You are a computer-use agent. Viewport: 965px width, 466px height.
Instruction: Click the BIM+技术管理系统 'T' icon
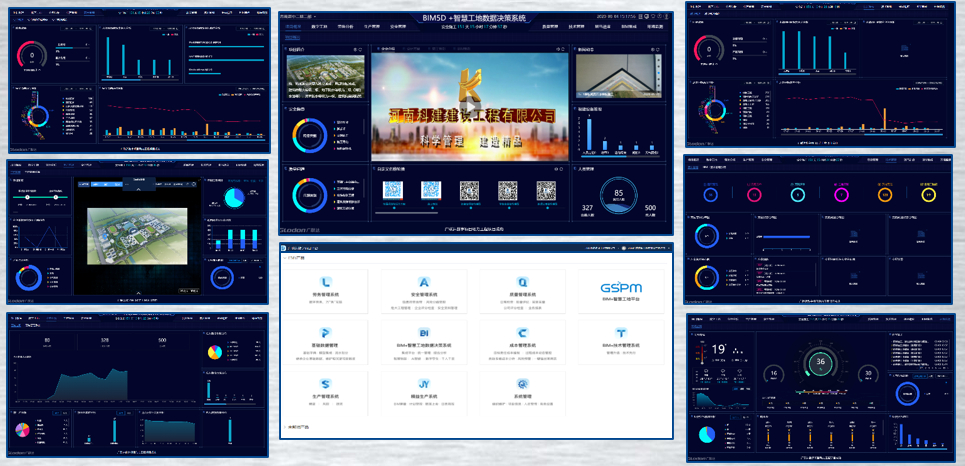click(x=621, y=332)
